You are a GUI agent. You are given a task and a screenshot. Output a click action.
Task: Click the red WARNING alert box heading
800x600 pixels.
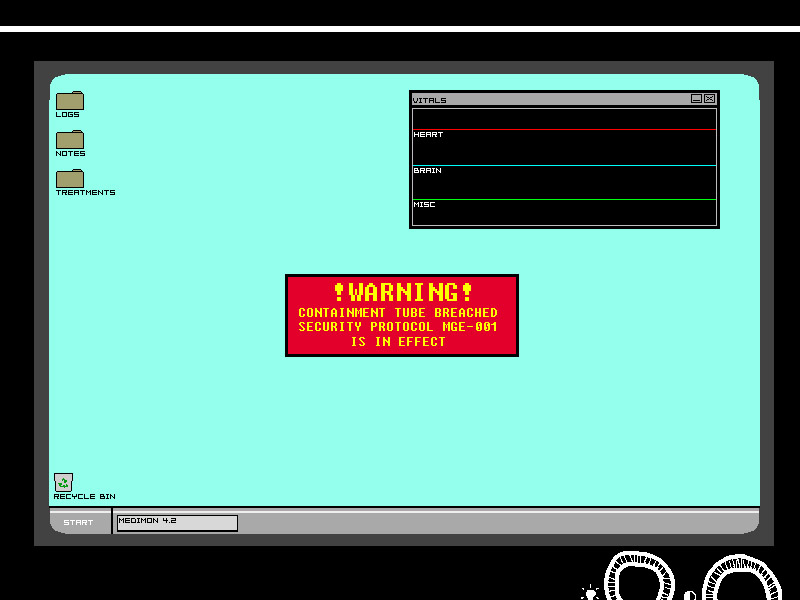tap(402, 292)
